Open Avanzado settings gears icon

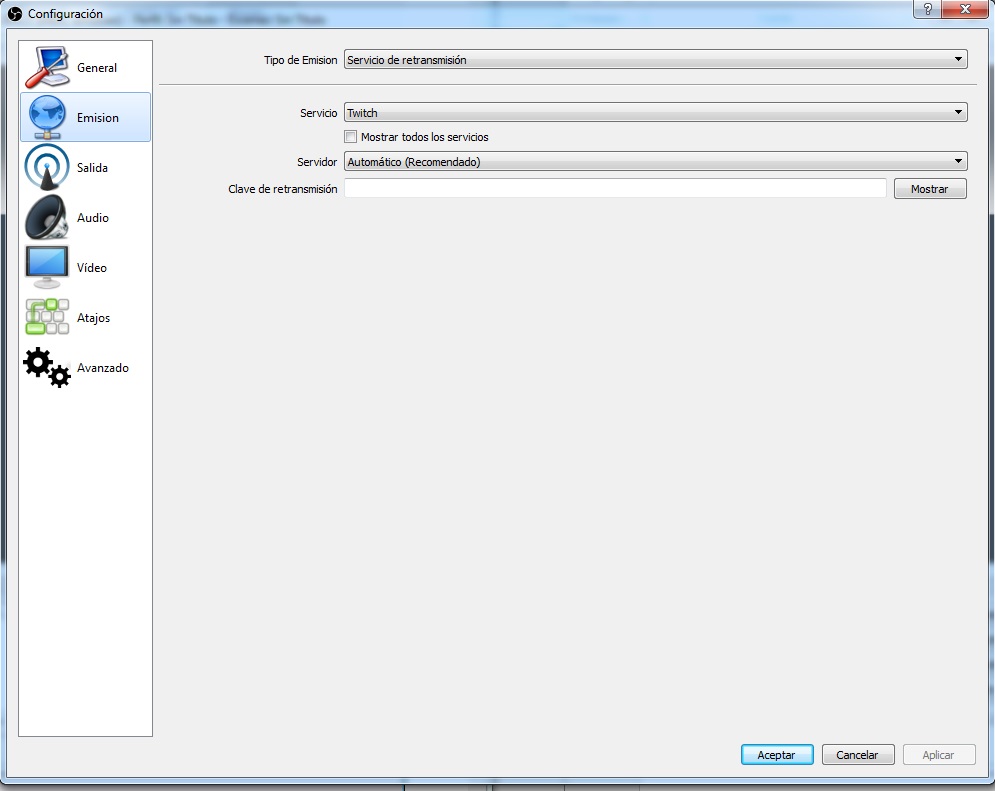[x=46, y=367]
